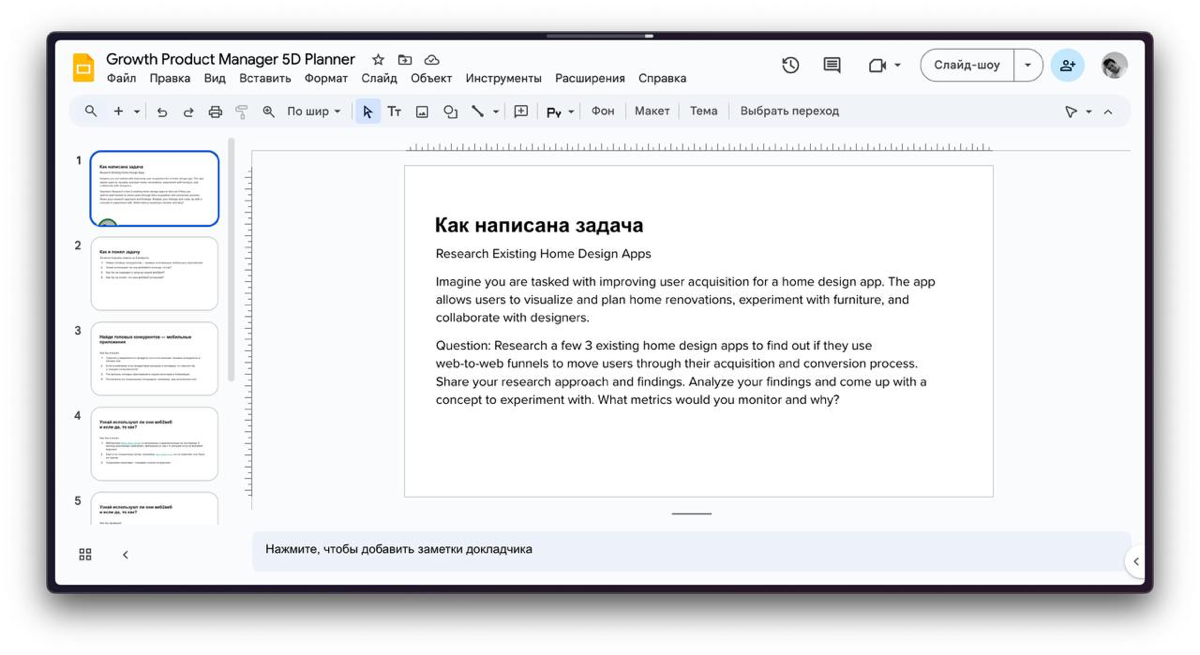Collapse the filmstrip with left chevron

pos(125,554)
